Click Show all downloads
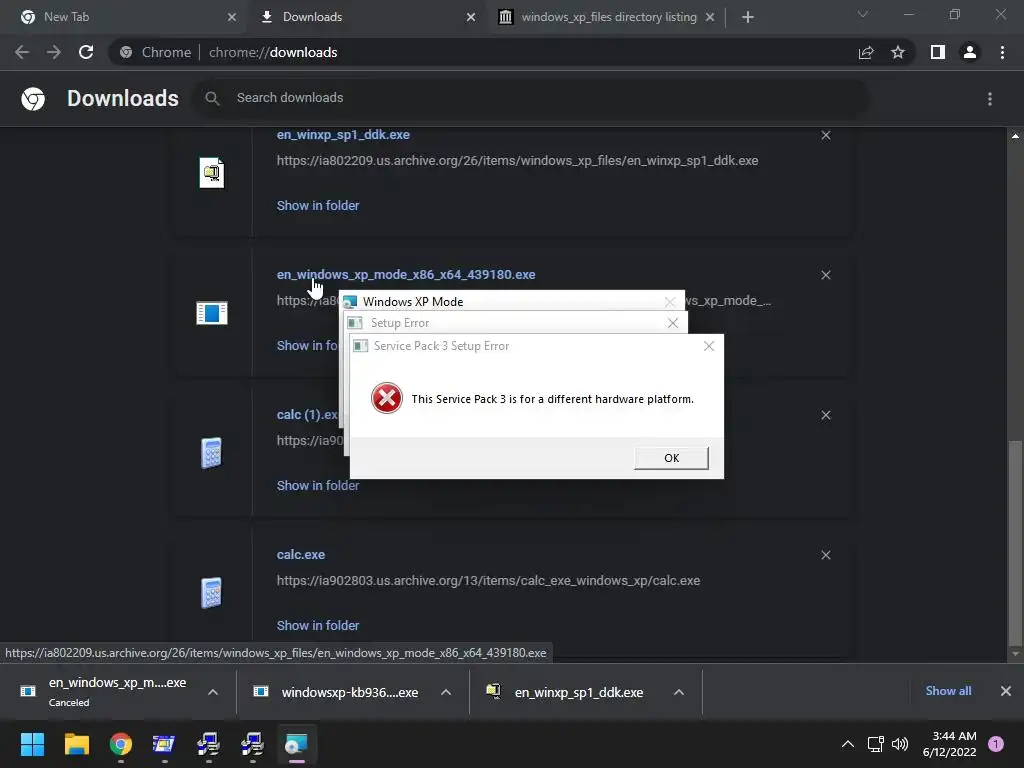 click(948, 691)
